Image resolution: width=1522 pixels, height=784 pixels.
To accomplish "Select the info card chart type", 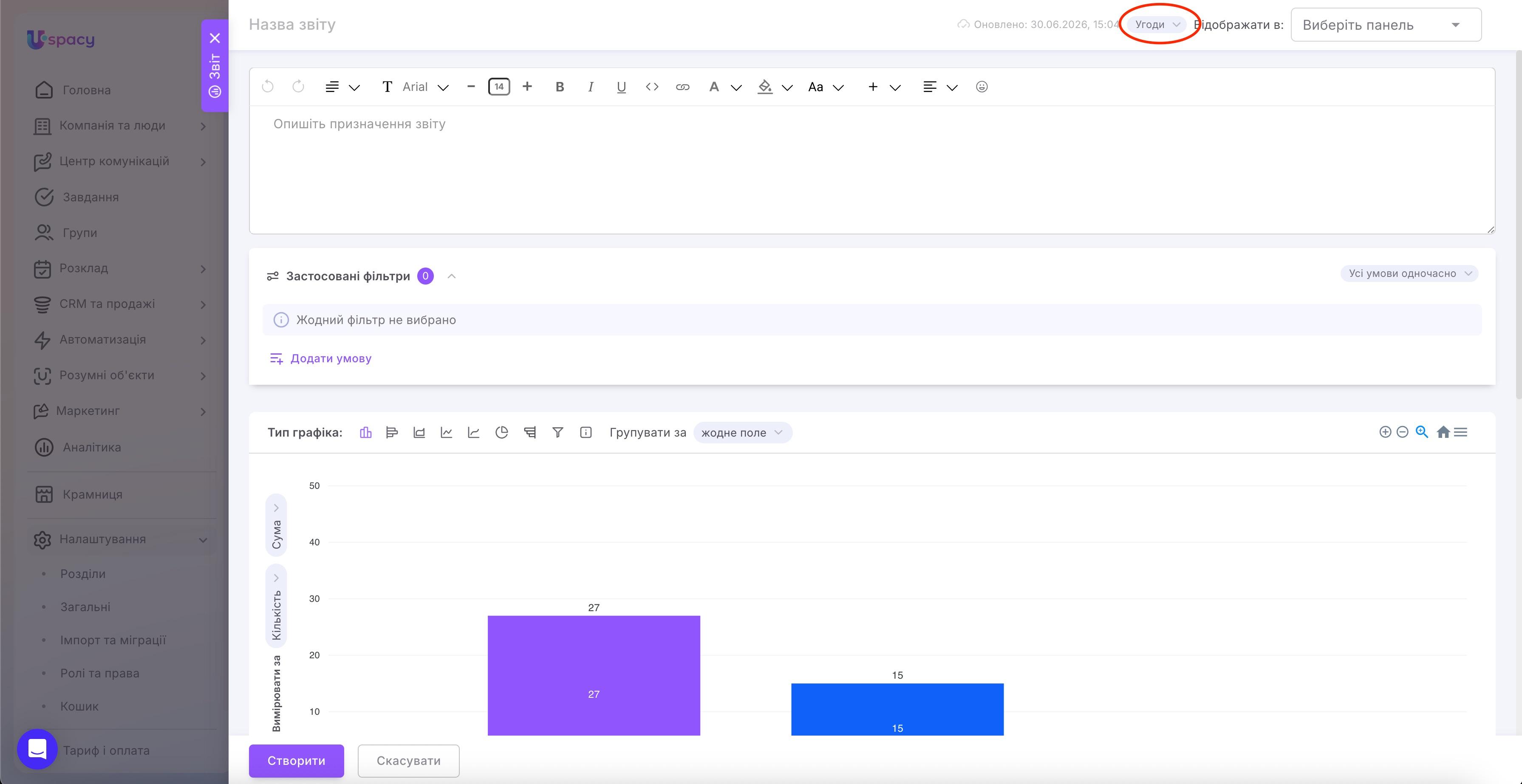I will [x=586, y=433].
